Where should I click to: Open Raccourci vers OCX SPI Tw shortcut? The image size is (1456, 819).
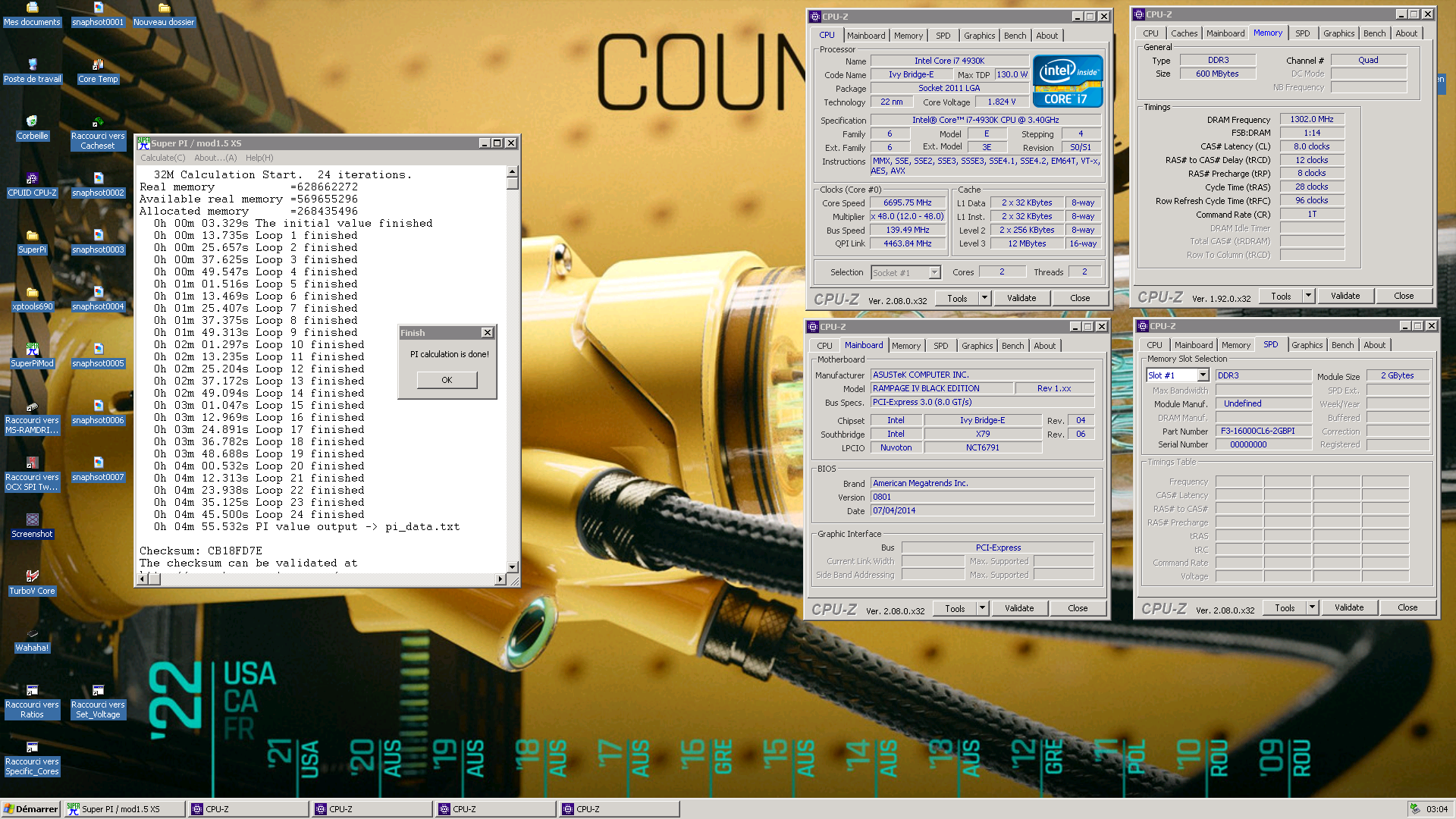pyautogui.click(x=32, y=474)
